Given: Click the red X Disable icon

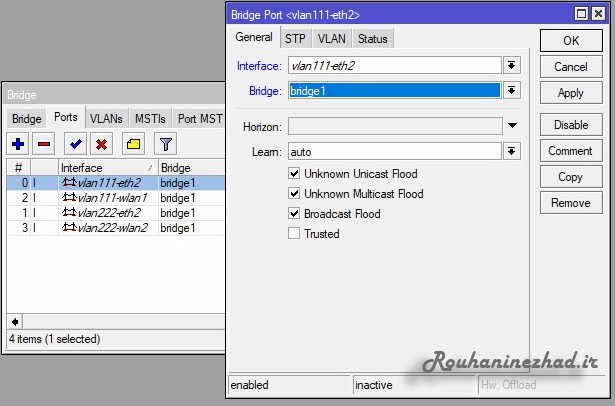Looking at the screenshot, I should tap(101, 144).
